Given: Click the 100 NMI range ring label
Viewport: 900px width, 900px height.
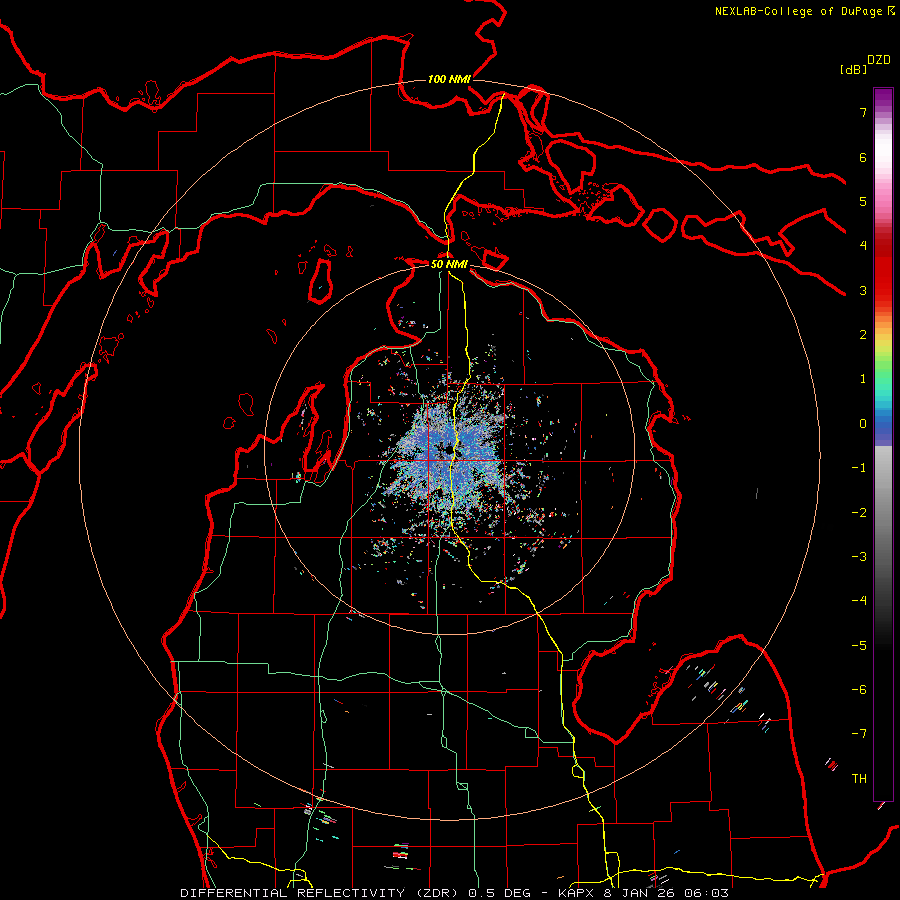Looking at the screenshot, I should 449,79.
